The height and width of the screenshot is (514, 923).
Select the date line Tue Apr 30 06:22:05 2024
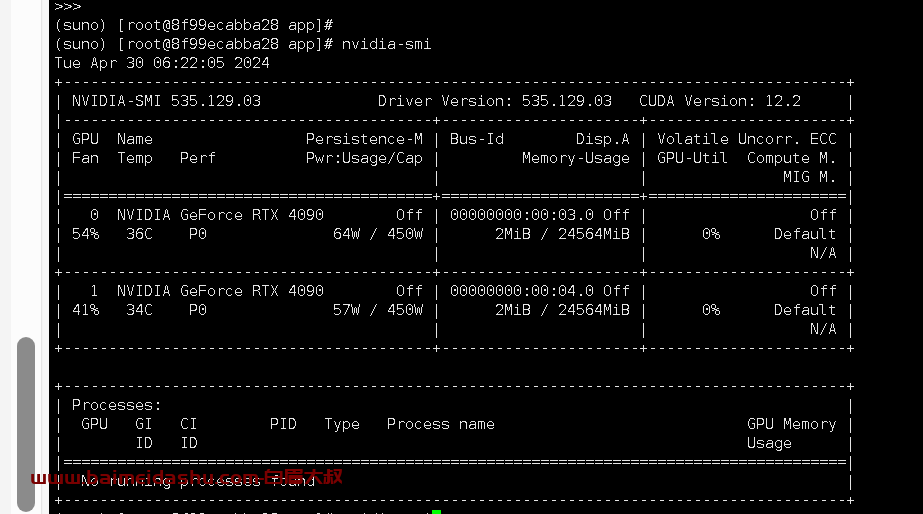pyautogui.click(x=162, y=63)
